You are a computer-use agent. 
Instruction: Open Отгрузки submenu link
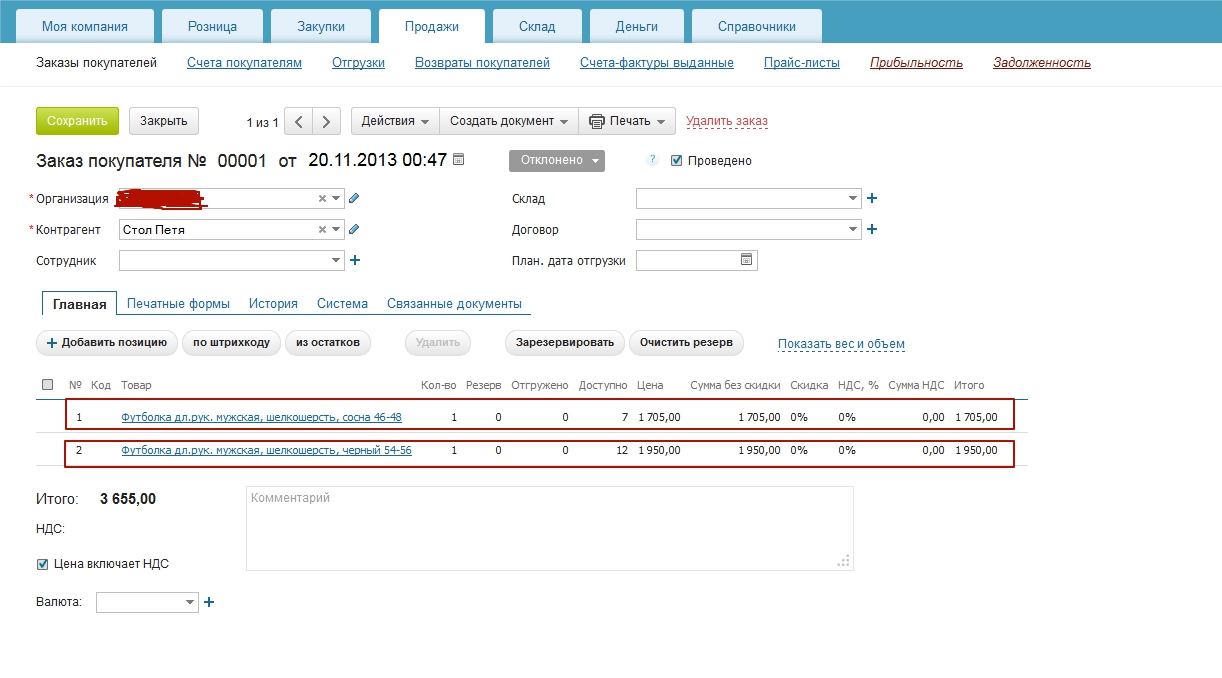pos(358,63)
